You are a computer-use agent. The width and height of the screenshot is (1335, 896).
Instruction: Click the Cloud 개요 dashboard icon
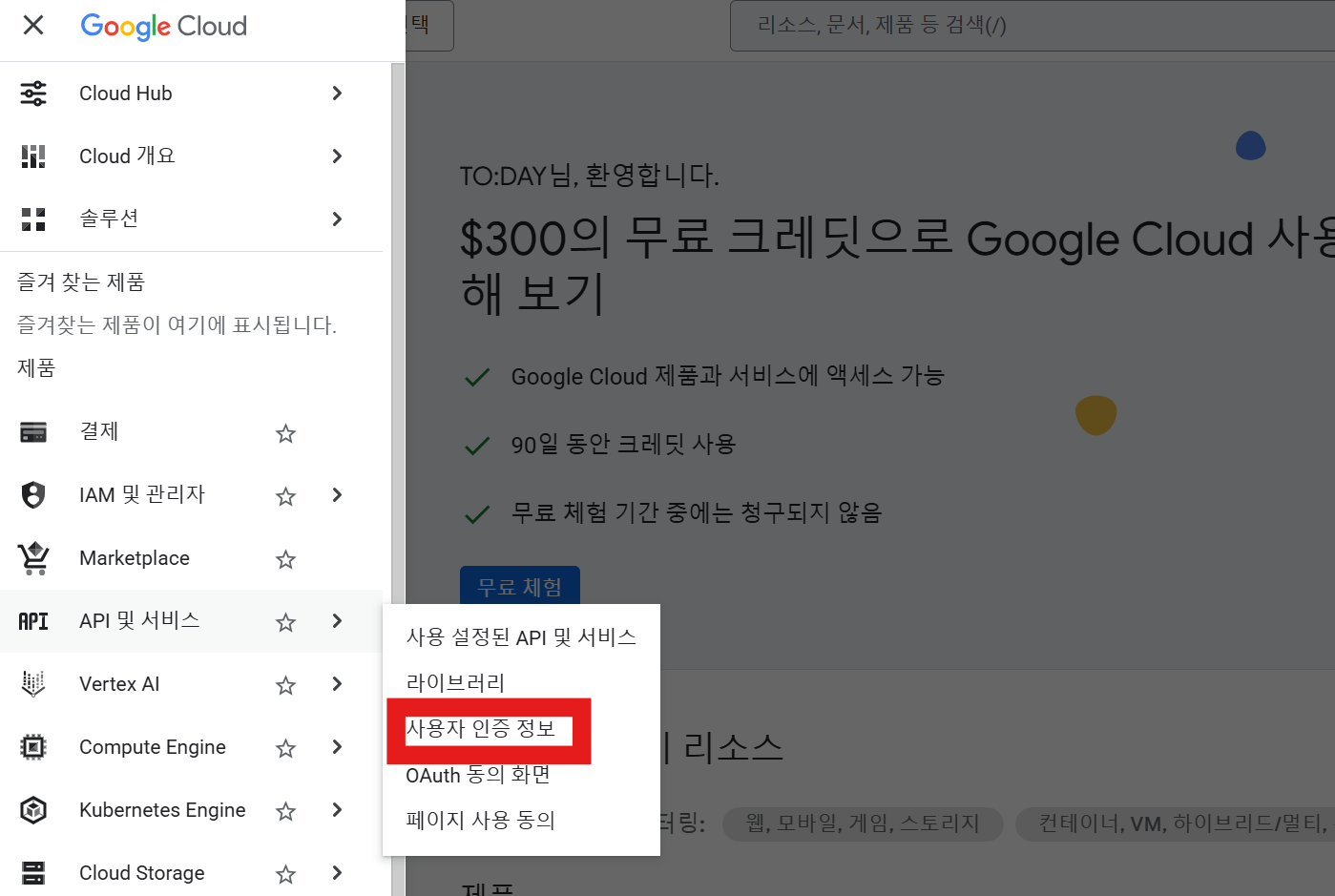33,156
